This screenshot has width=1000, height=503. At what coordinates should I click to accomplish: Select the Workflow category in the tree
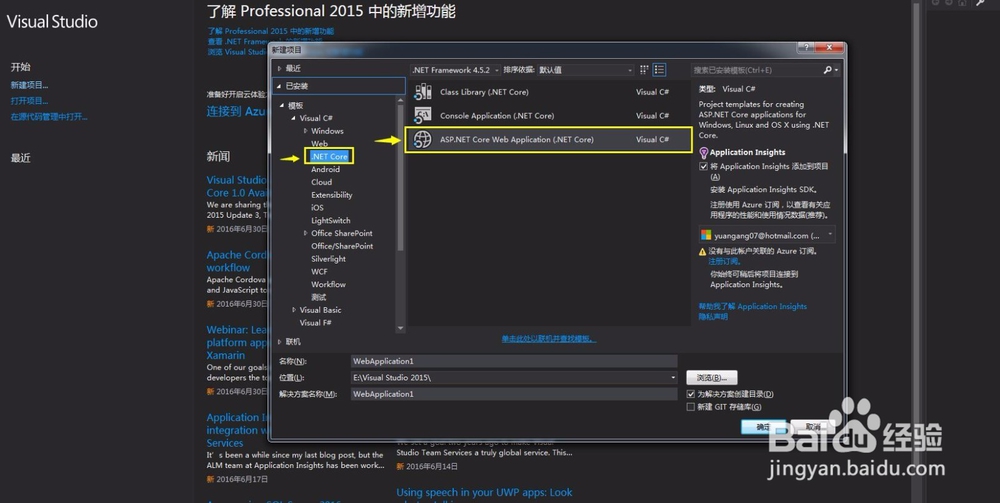pyautogui.click(x=328, y=284)
